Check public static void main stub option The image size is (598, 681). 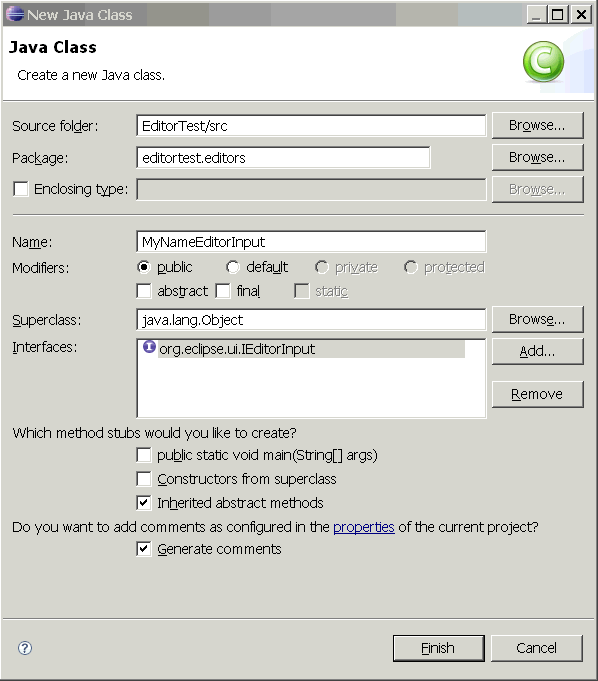pos(144,455)
